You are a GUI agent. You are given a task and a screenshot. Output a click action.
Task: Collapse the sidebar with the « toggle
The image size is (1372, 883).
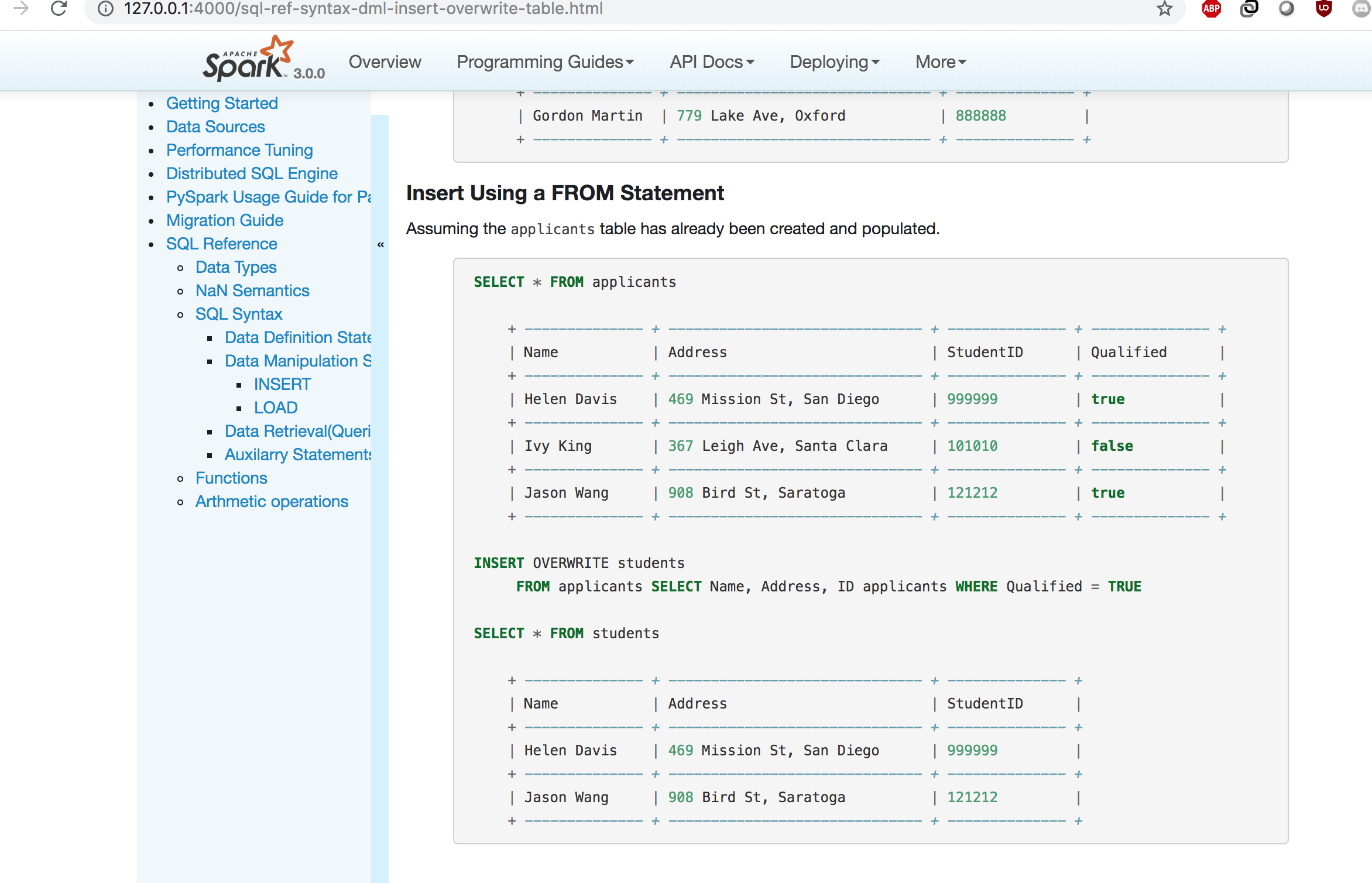coord(380,245)
